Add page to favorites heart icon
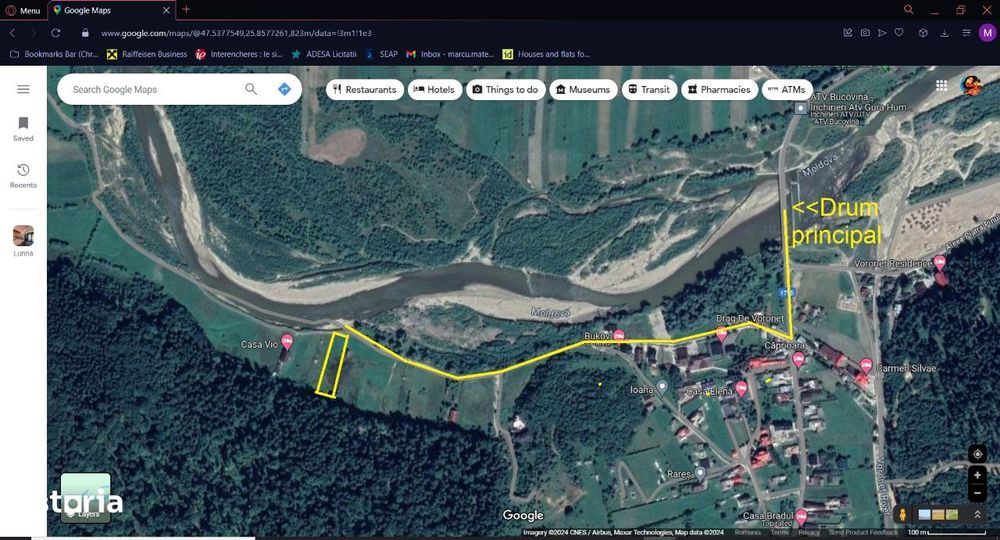Viewport: 1000px width, 540px height. [x=899, y=33]
